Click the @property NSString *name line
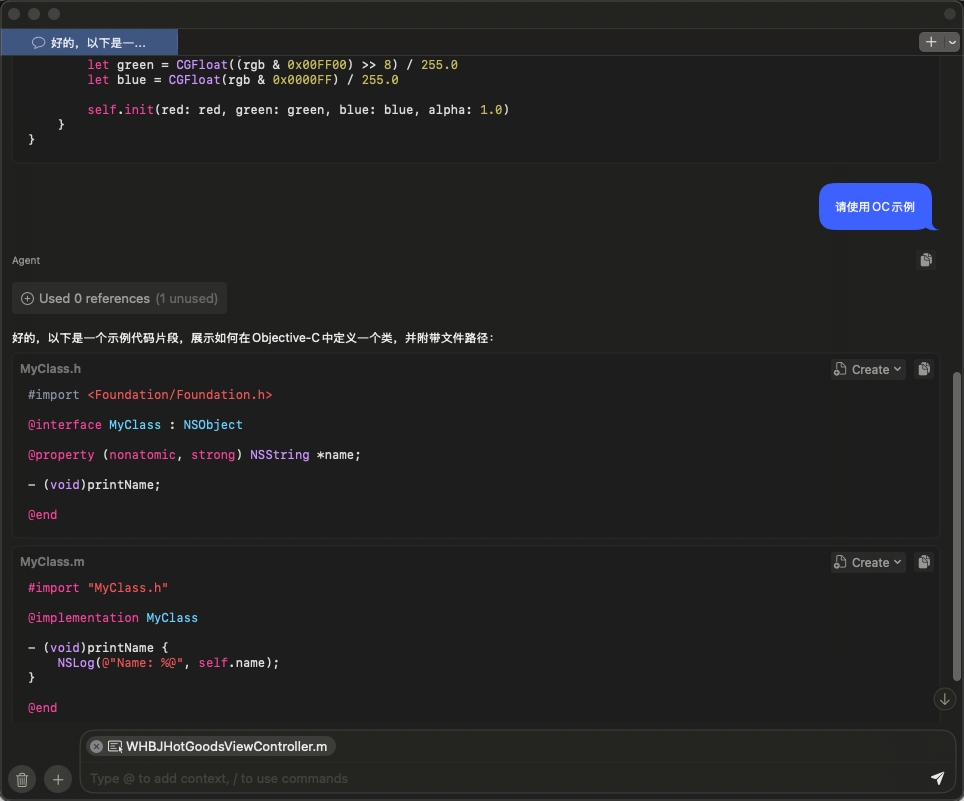Screen dimensions: 964x801 [x=194, y=455]
